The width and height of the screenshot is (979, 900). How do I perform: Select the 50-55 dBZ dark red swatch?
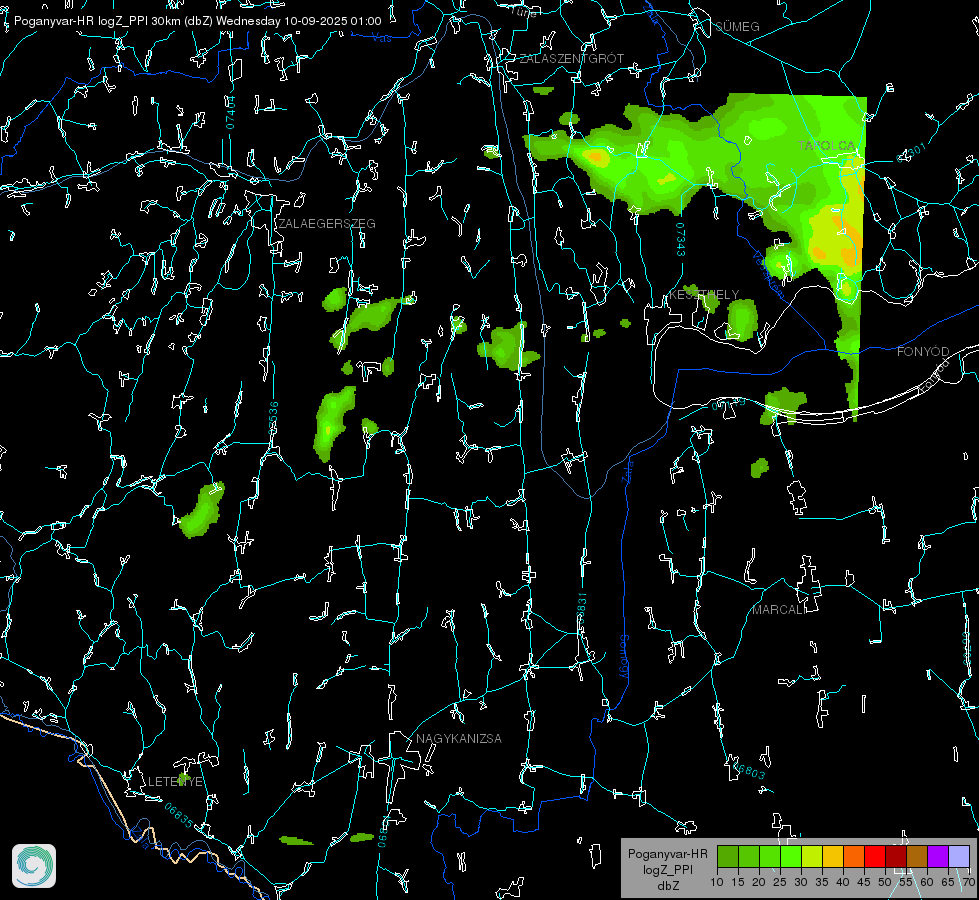(896, 856)
